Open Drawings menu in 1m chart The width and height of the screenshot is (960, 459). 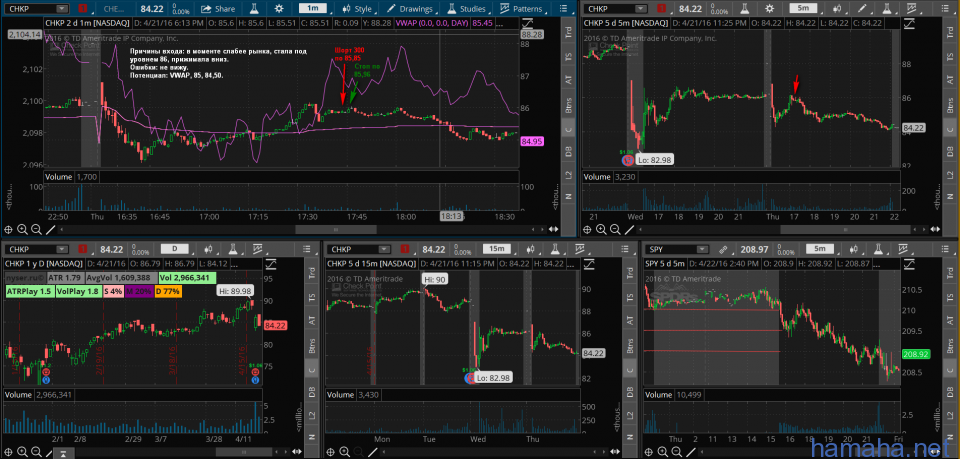tap(411, 9)
